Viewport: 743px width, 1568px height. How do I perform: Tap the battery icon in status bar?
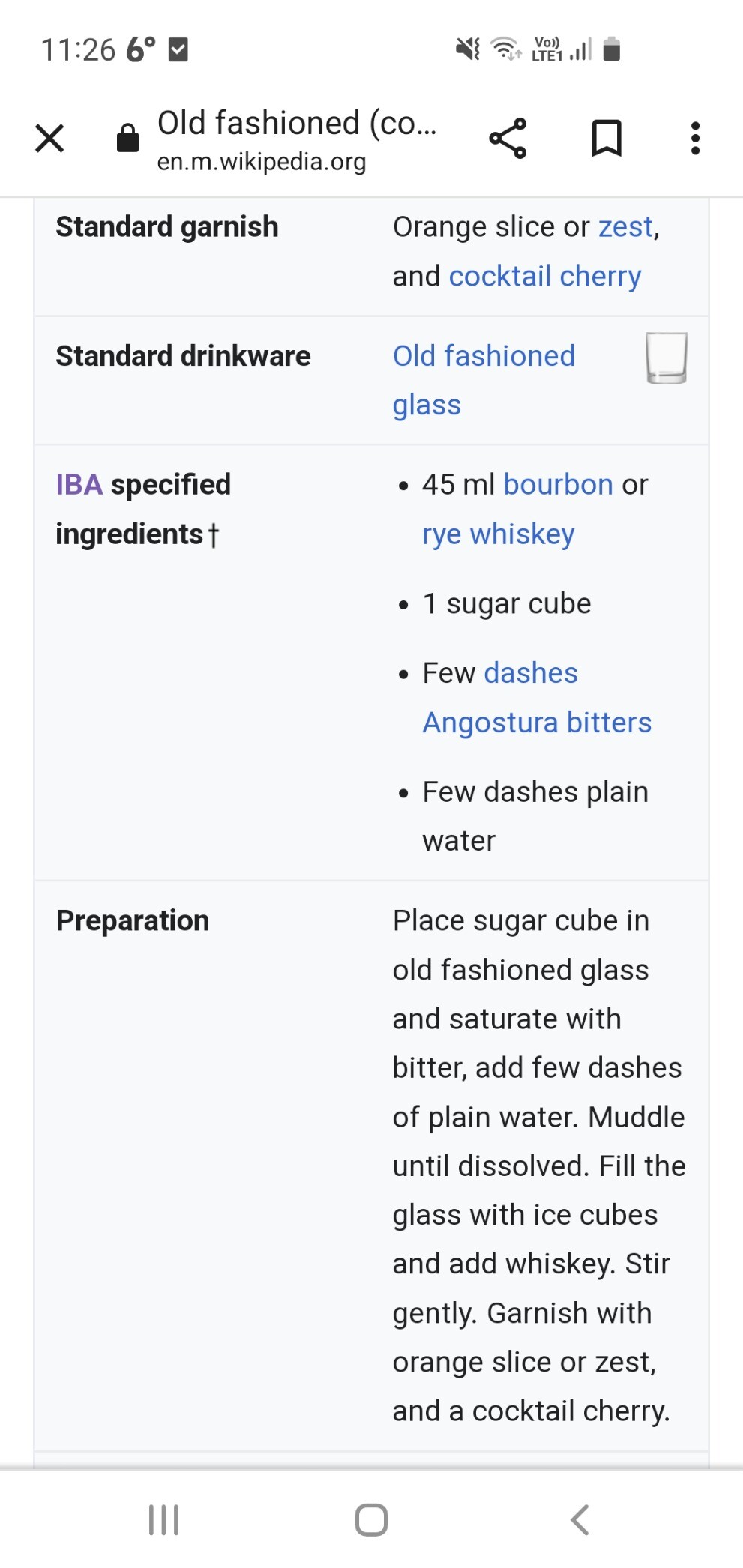tap(611, 49)
